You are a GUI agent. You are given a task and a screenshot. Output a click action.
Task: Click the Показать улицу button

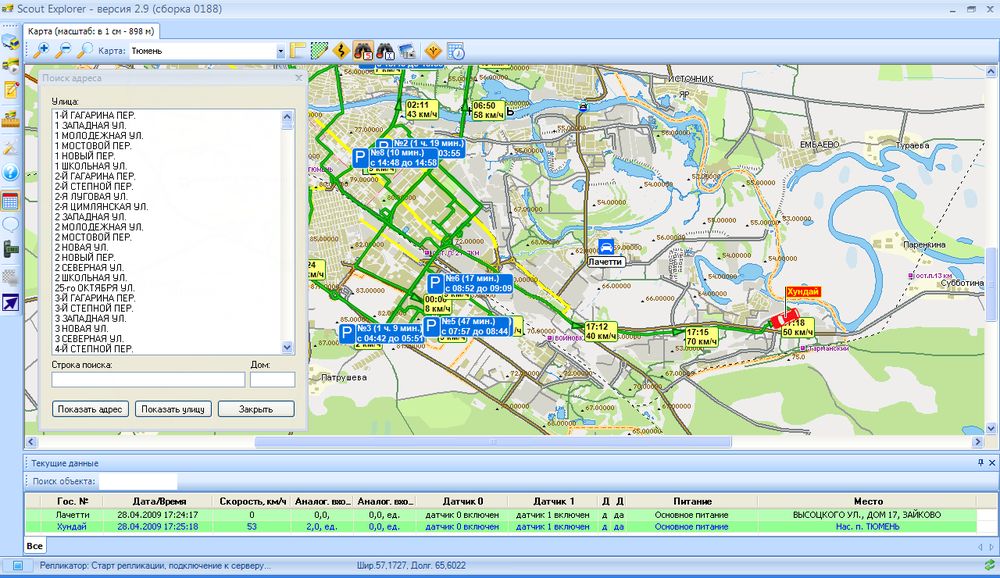point(173,409)
